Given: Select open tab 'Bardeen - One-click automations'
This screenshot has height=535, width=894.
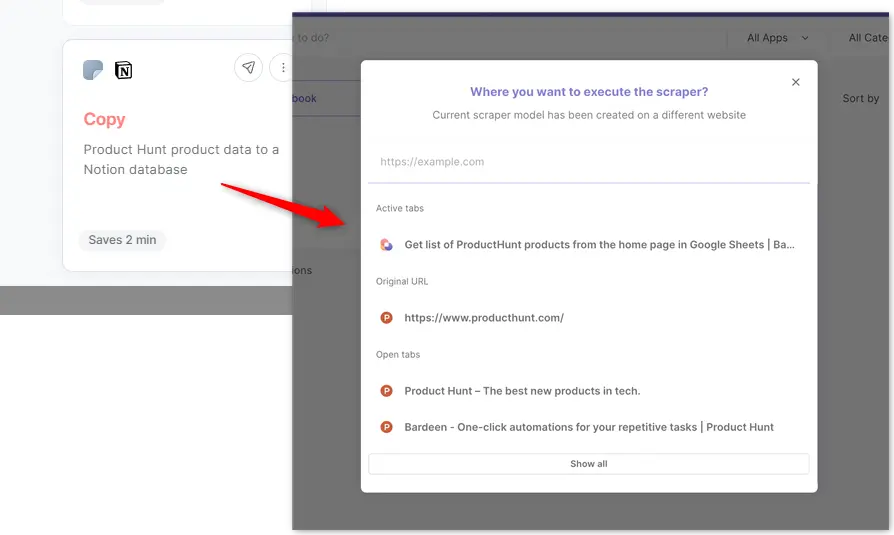Looking at the screenshot, I should tap(588, 427).
